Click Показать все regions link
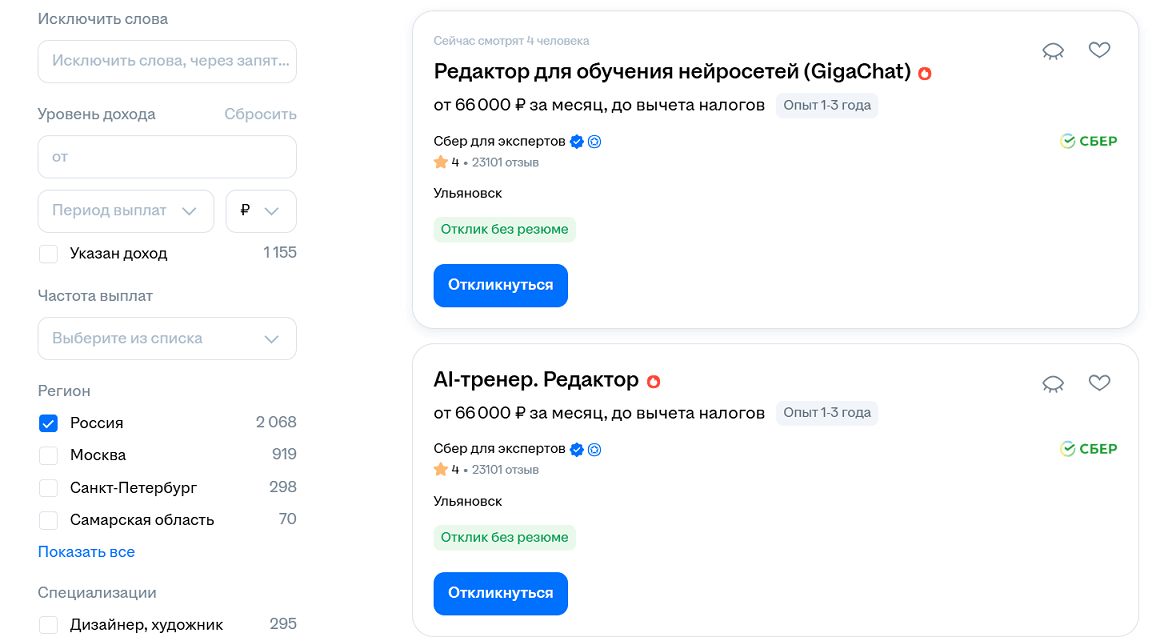Screen dimensions: 1164x637 [86, 552]
